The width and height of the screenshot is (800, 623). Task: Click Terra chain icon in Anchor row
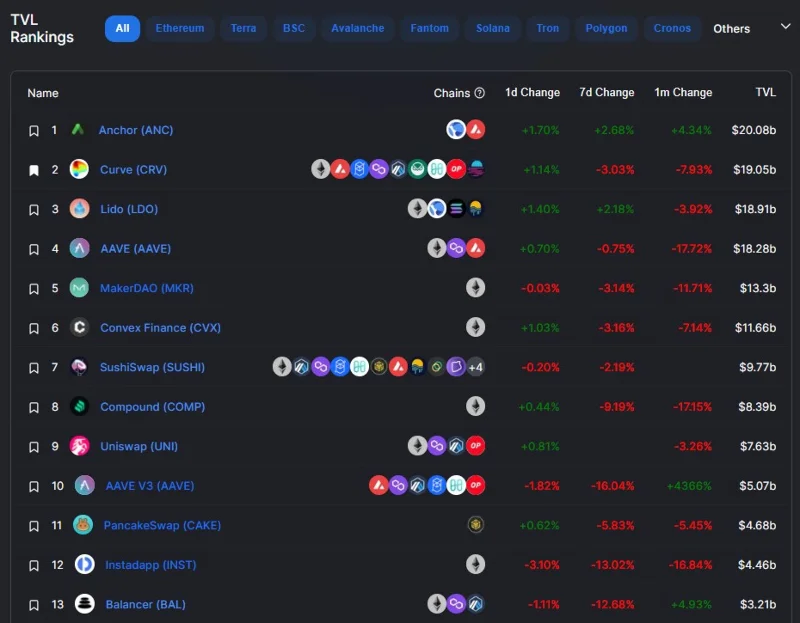(456, 130)
